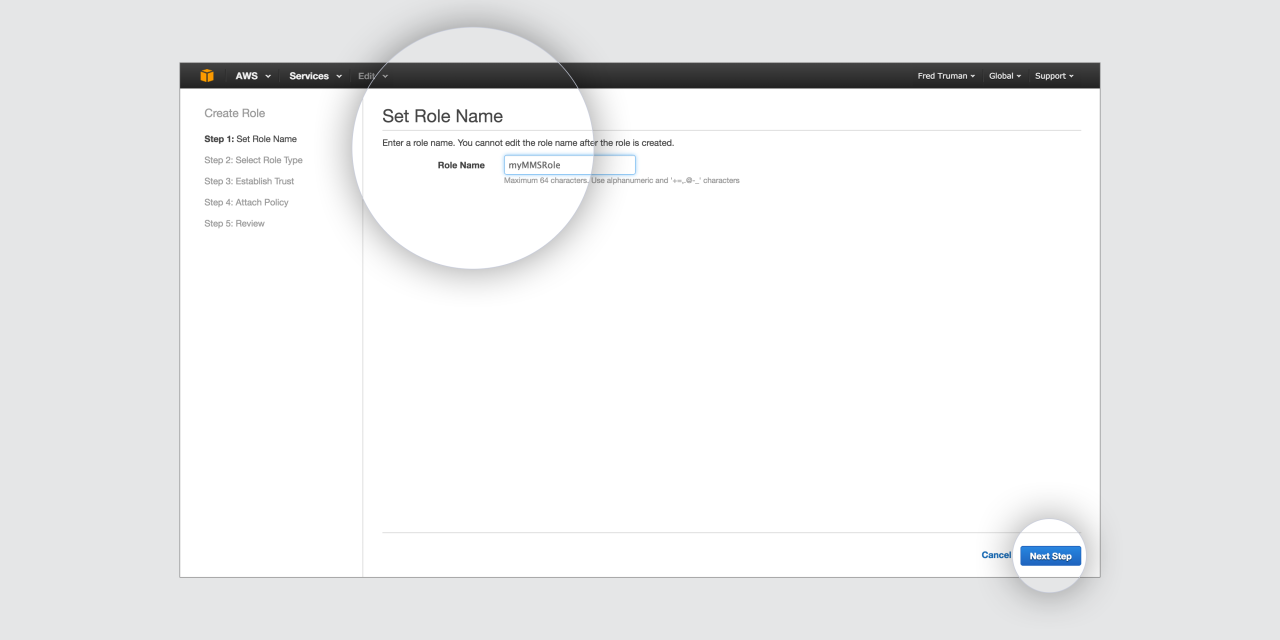
Task: Open the AWS dropdown menu
Action: click(252, 76)
